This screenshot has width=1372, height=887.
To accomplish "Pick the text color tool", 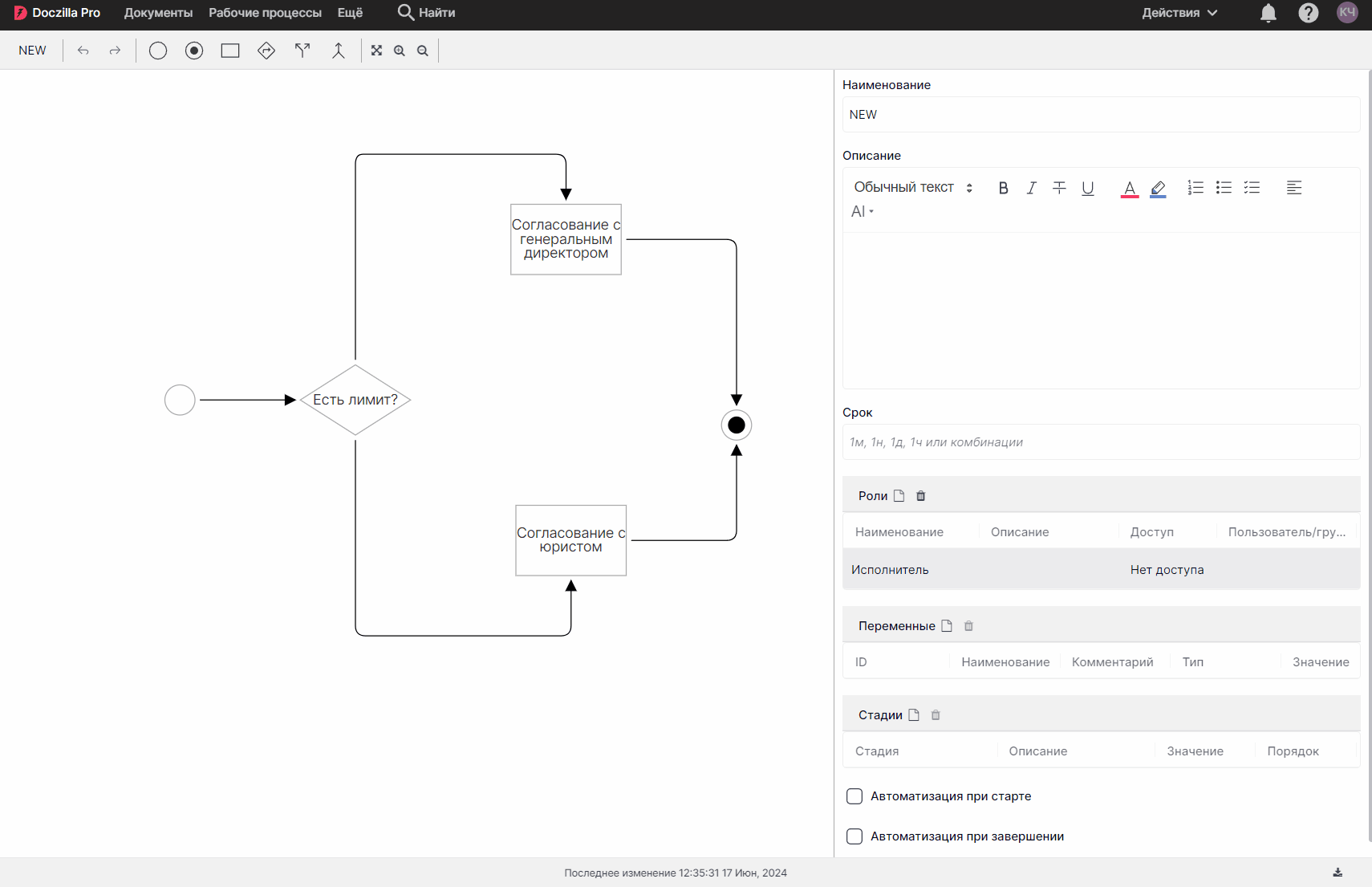I will [1130, 188].
